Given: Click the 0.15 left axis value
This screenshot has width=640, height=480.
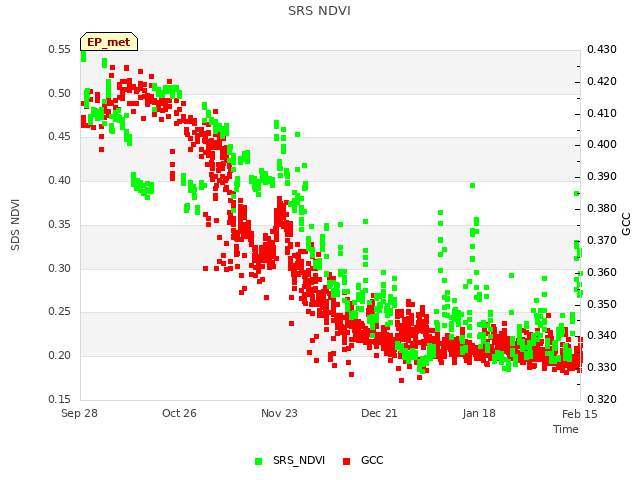Looking at the screenshot, I should (60, 399).
